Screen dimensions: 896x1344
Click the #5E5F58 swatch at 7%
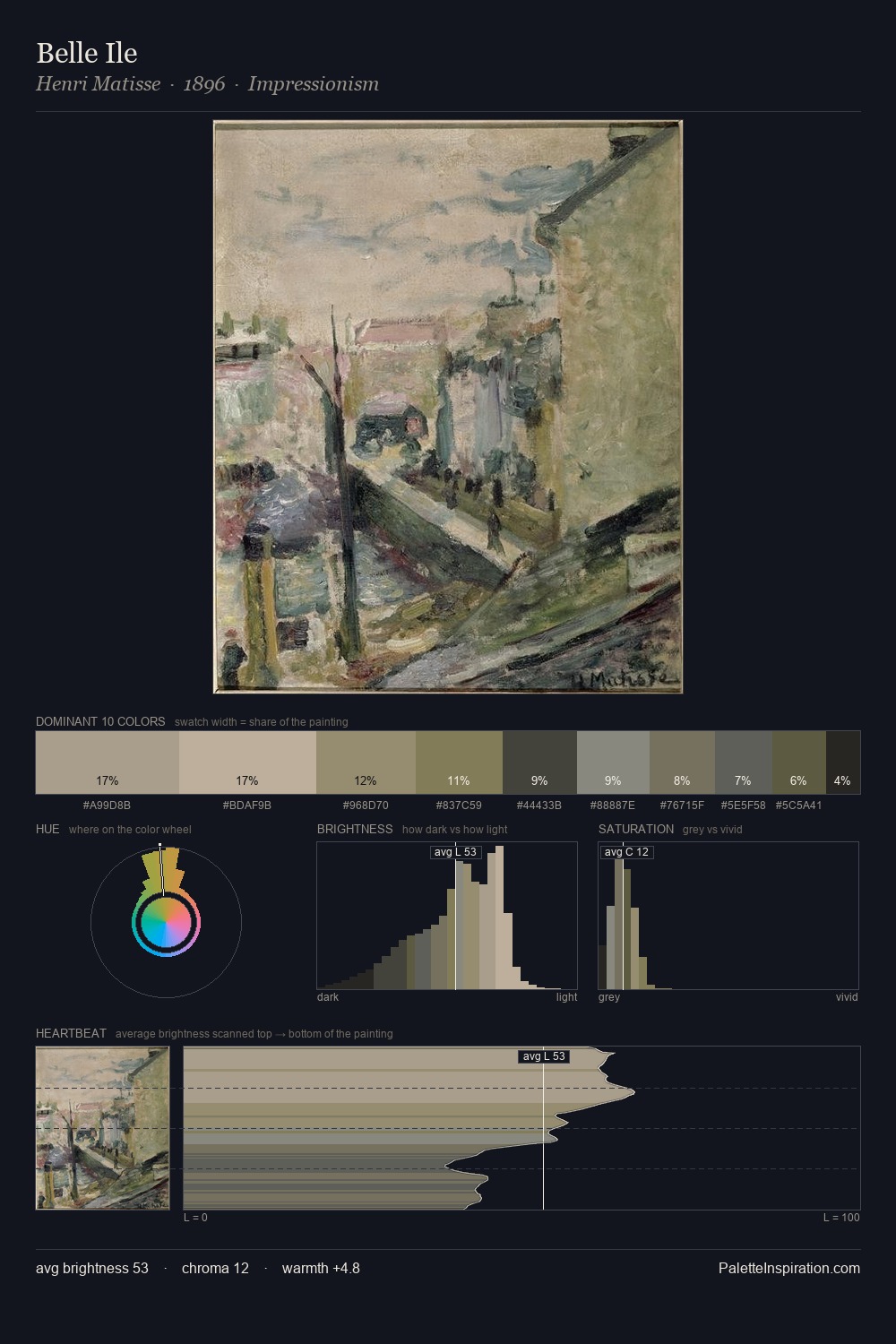pos(743,762)
